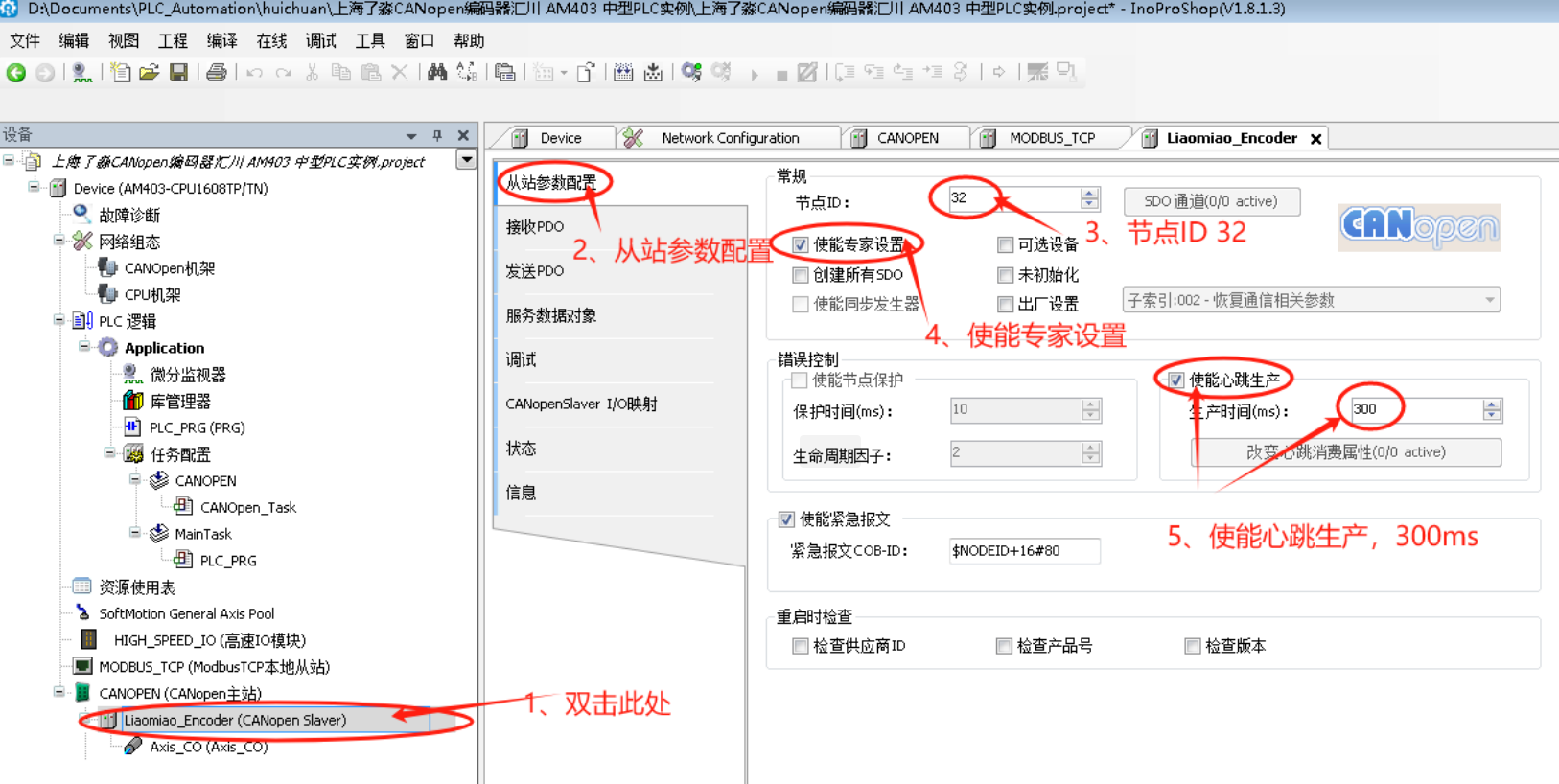Click the find and replace icon
Image resolution: width=1559 pixels, height=784 pixels.
click(467, 73)
